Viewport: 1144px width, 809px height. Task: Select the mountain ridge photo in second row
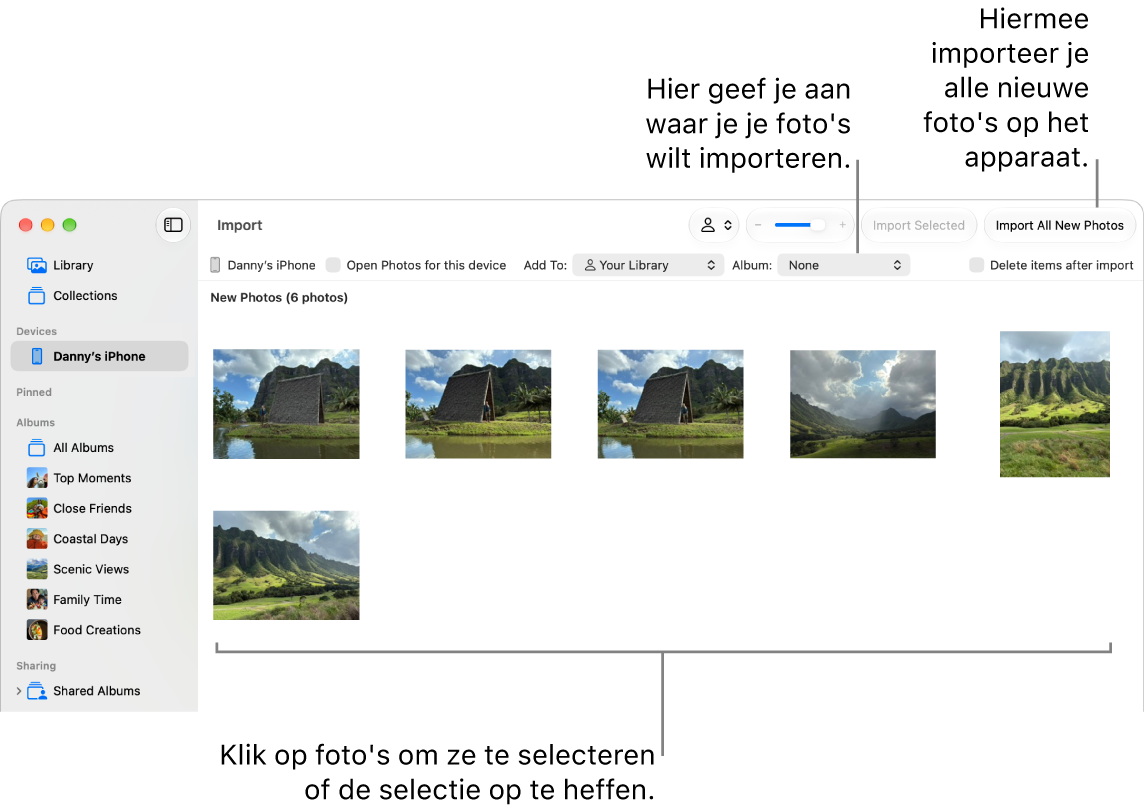click(x=286, y=565)
